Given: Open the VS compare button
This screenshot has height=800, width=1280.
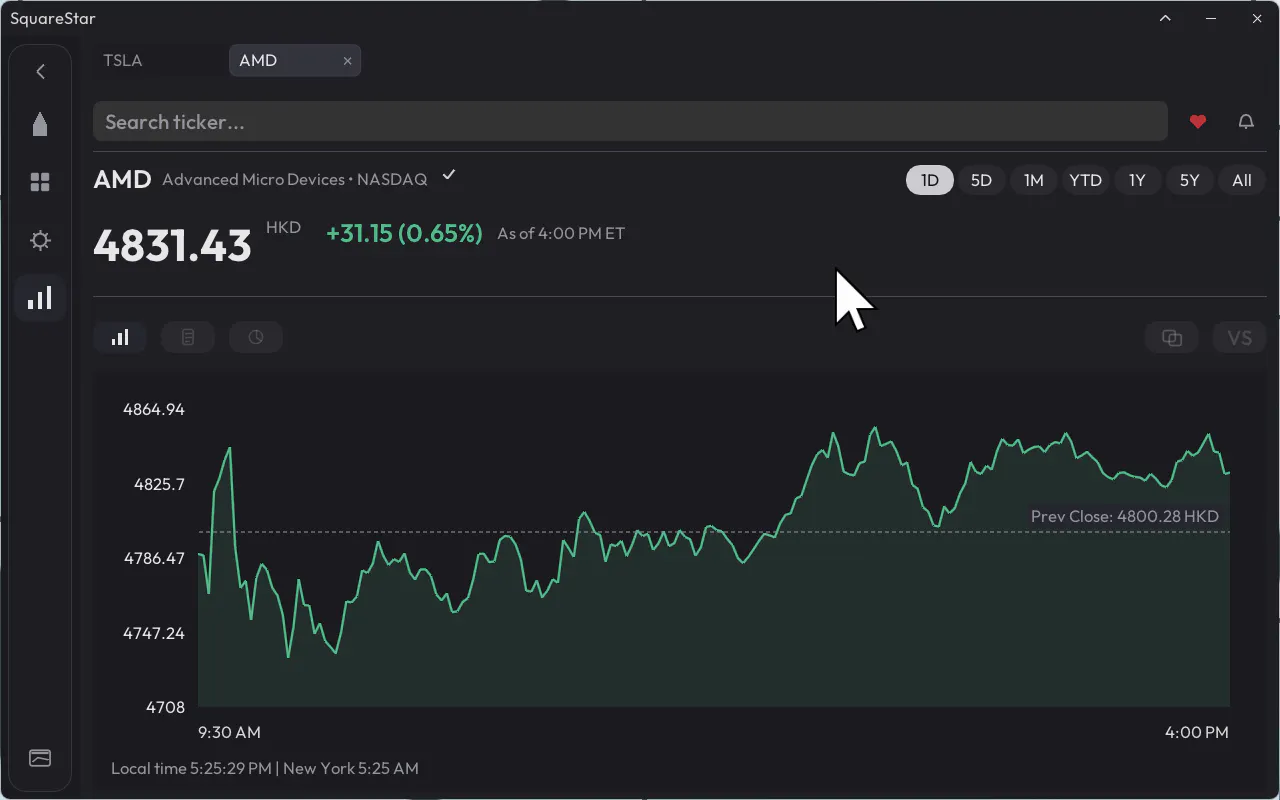Looking at the screenshot, I should (x=1240, y=338).
